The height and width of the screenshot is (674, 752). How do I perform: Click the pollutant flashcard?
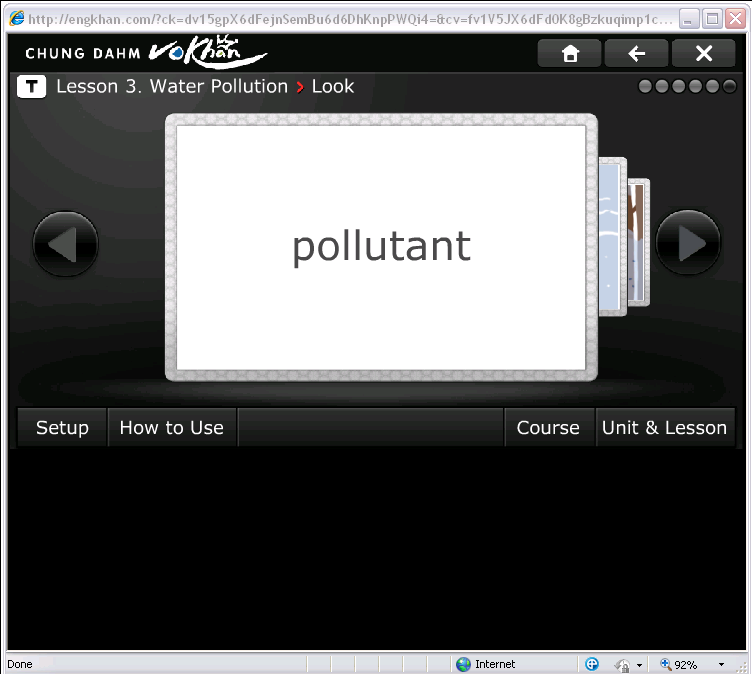click(x=381, y=248)
